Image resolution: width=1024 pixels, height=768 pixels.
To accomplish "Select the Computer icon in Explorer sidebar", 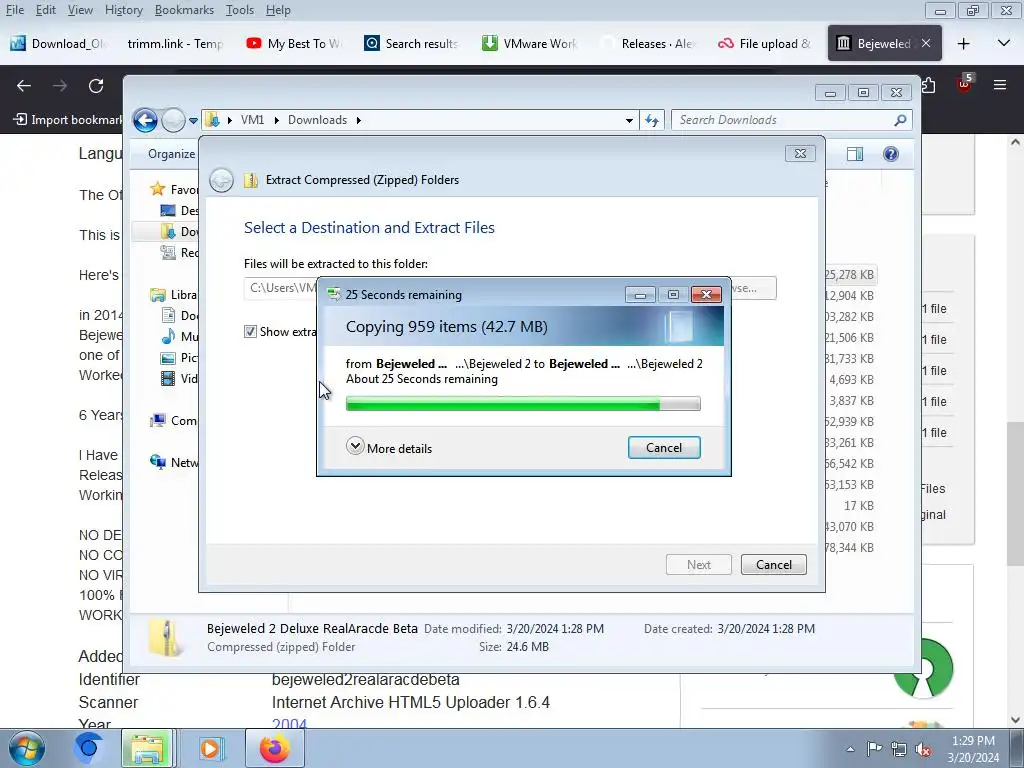I will (157, 421).
